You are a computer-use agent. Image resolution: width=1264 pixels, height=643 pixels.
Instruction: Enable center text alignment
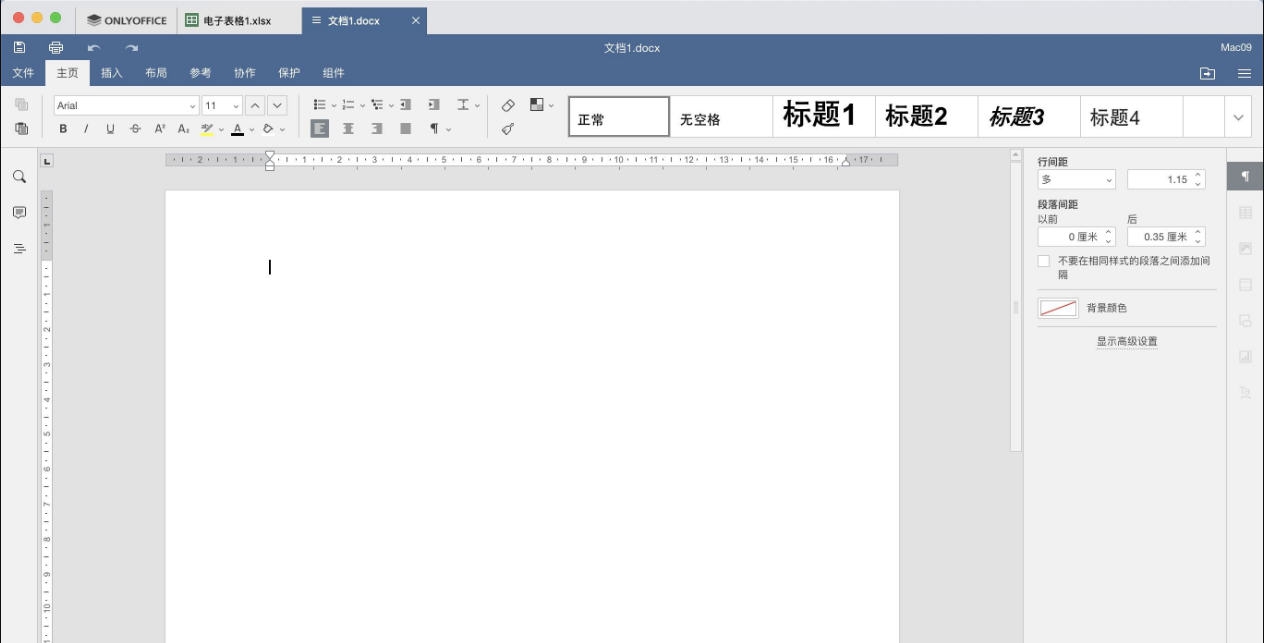pyautogui.click(x=347, y=128)
